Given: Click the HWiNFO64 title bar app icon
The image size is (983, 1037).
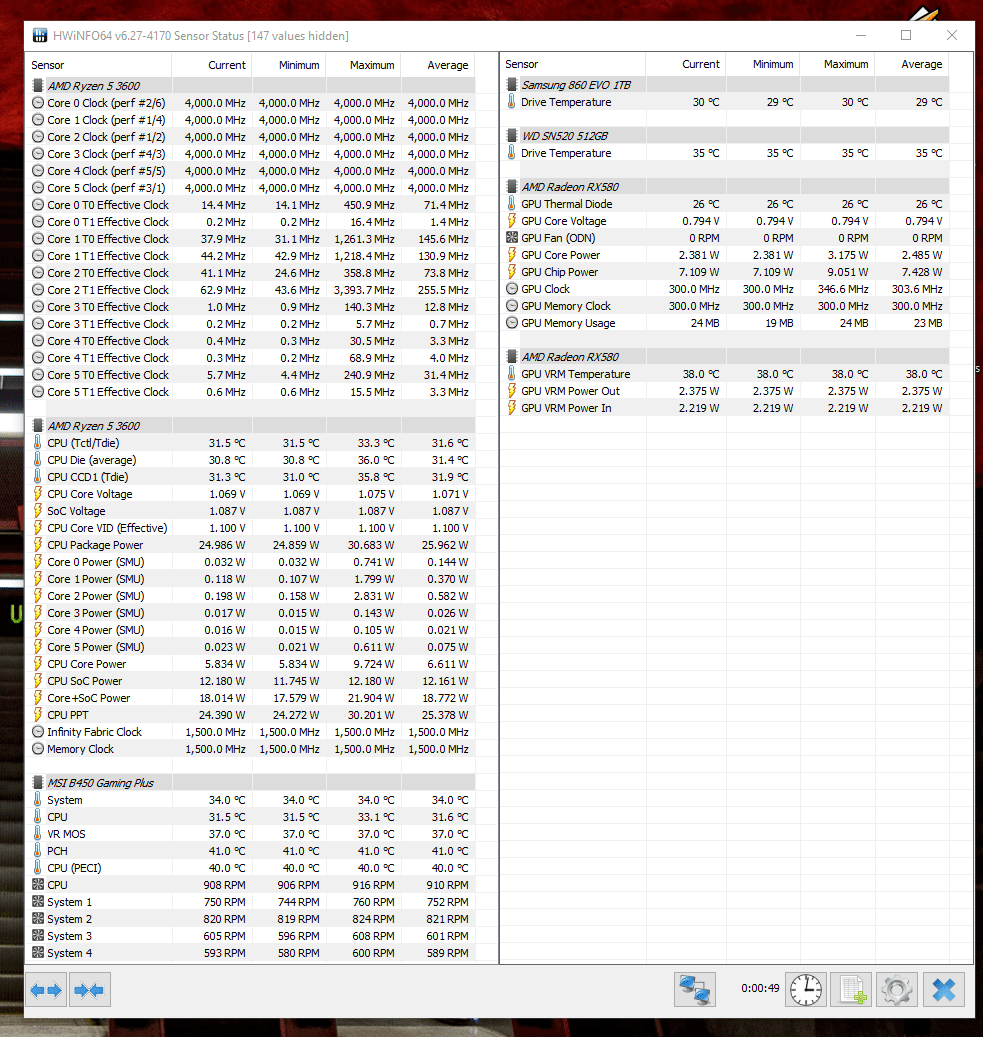Looking at the screenshot, I should pos(40,35).
